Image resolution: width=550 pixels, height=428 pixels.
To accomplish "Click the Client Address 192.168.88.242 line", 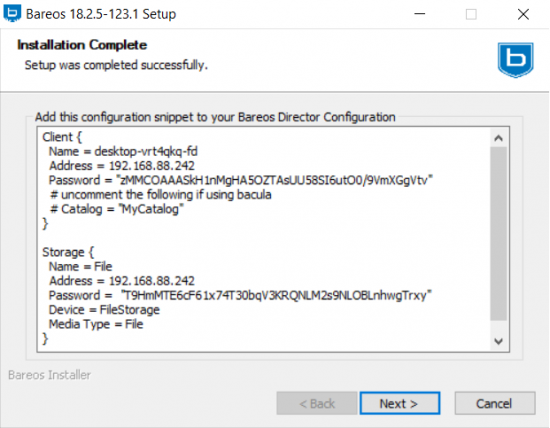I will (122, 166).
